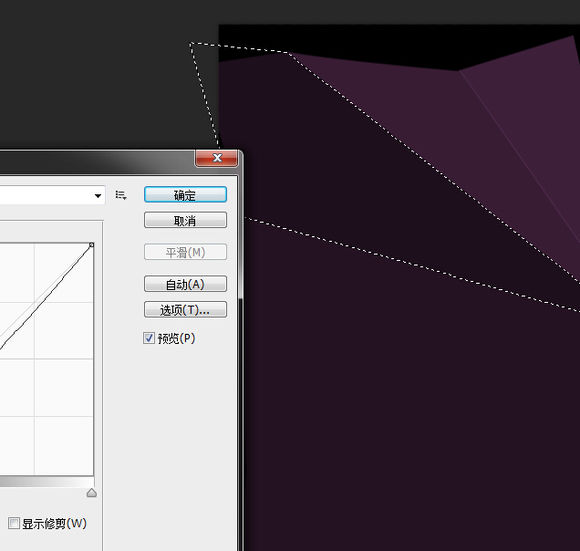Click the Curves dialog title bar
This screenshot has width=580, height=551.
(x=96, y=161)
